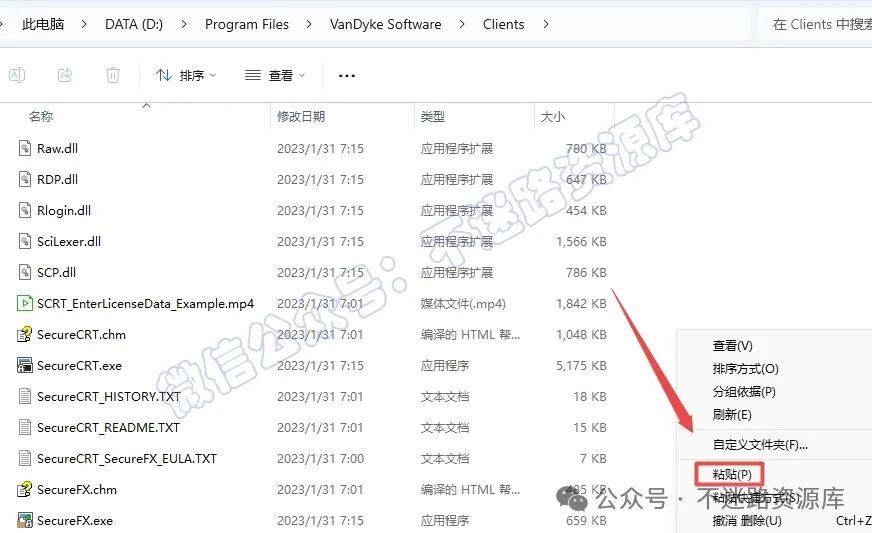Click the SciLexer.dll file icon
Viewport: 872px width, 533px height.
(x=24, y=241)
